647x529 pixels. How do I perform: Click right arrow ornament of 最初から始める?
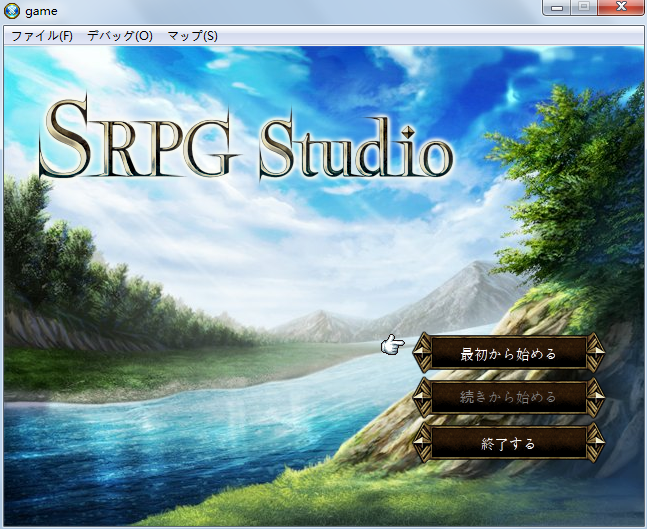(x=595, y=352)
